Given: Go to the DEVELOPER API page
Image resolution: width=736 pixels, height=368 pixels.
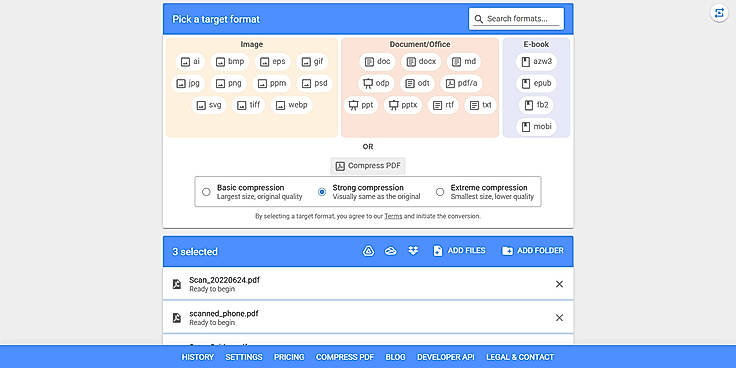Looking at the screenshot, I should pyautogui.click(x=446, y=357).
